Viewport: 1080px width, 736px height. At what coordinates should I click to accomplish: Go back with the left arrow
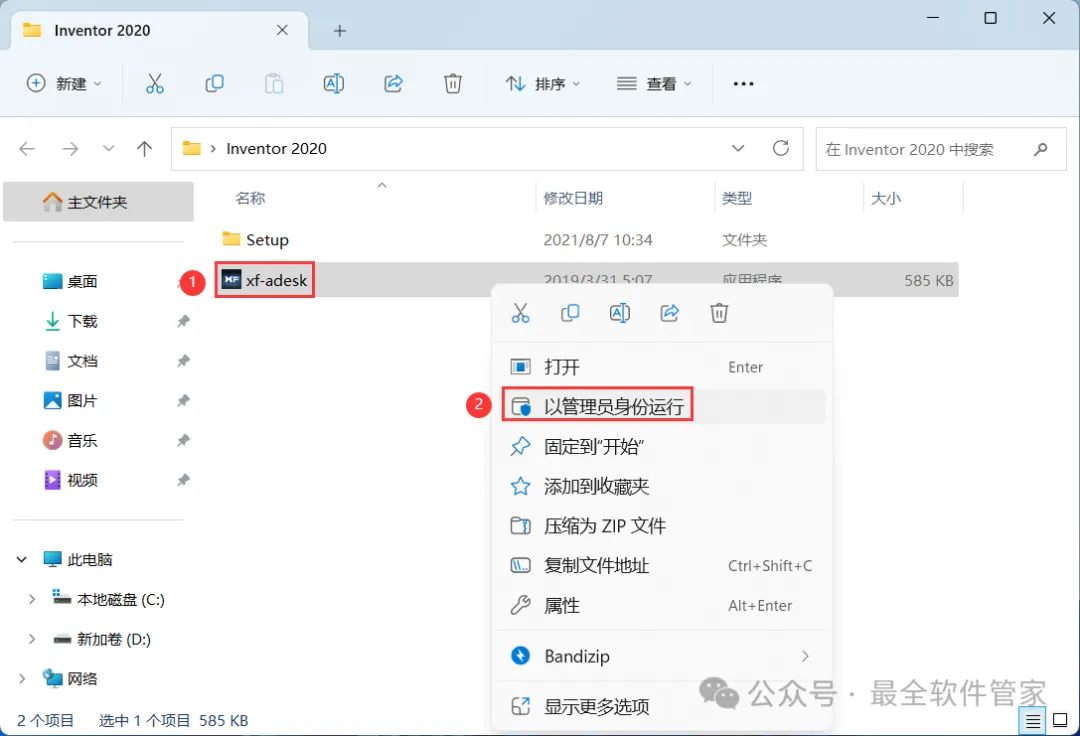[x=27, y=149]
